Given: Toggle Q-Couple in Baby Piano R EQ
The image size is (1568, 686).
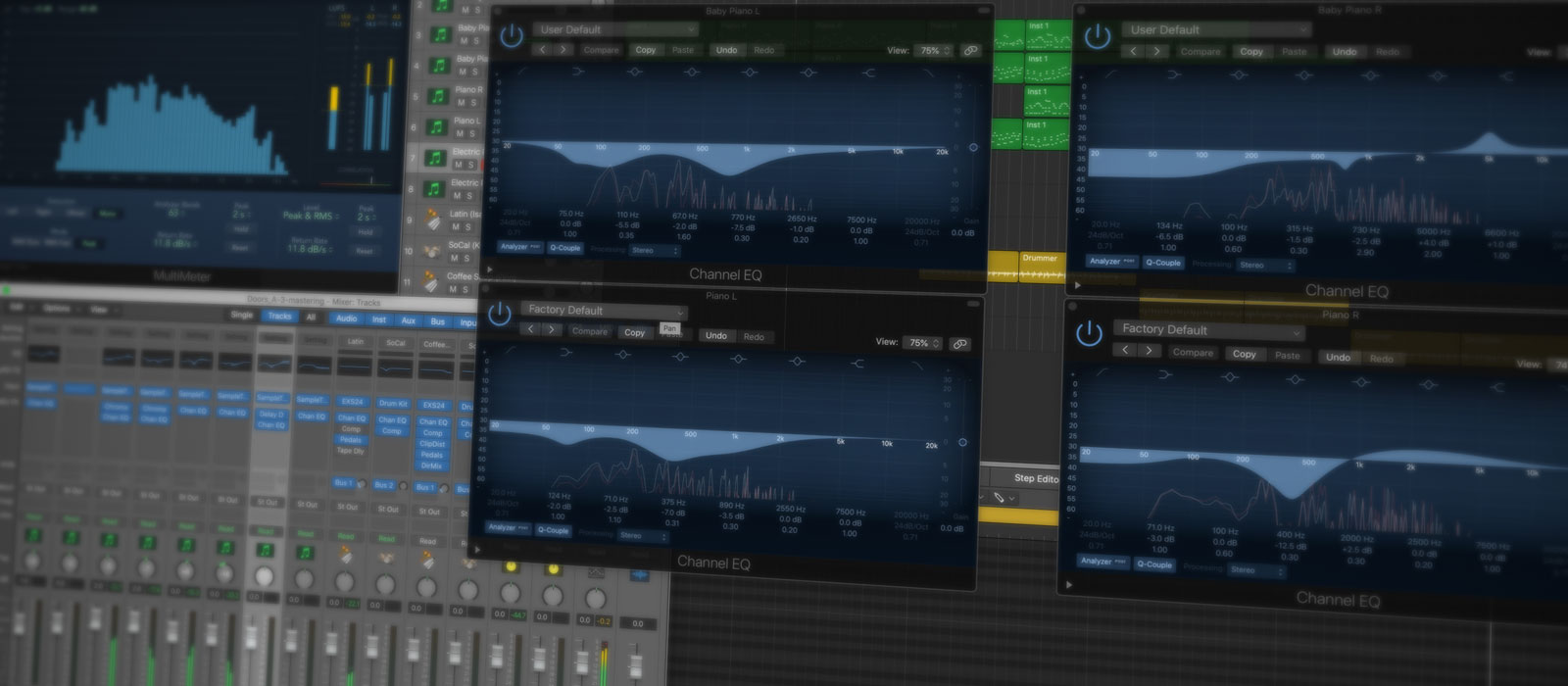Looking at the screenshot, I should tap(1163, 263).
